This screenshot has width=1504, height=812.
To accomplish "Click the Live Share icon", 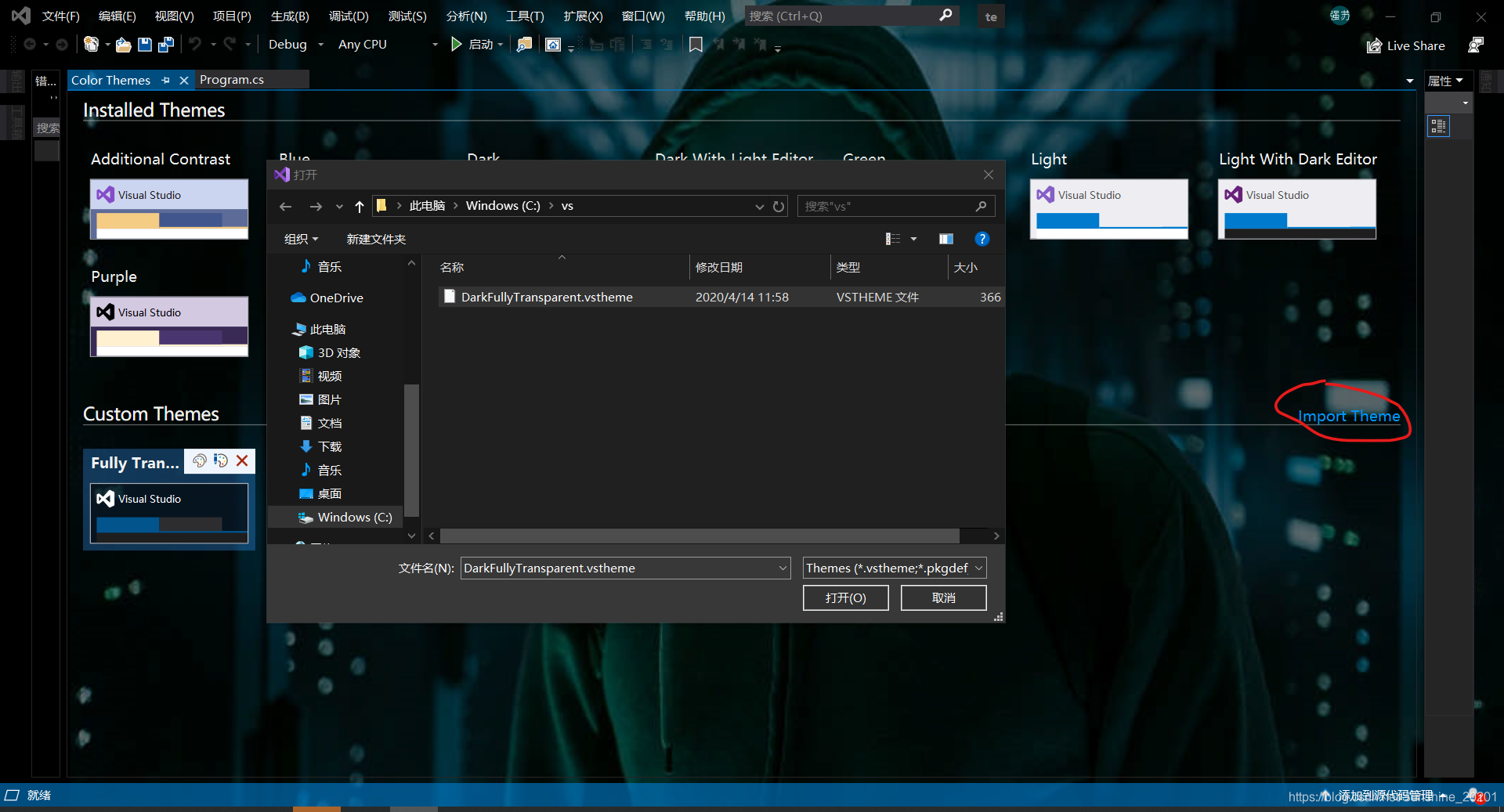I will pos(1374,46).
